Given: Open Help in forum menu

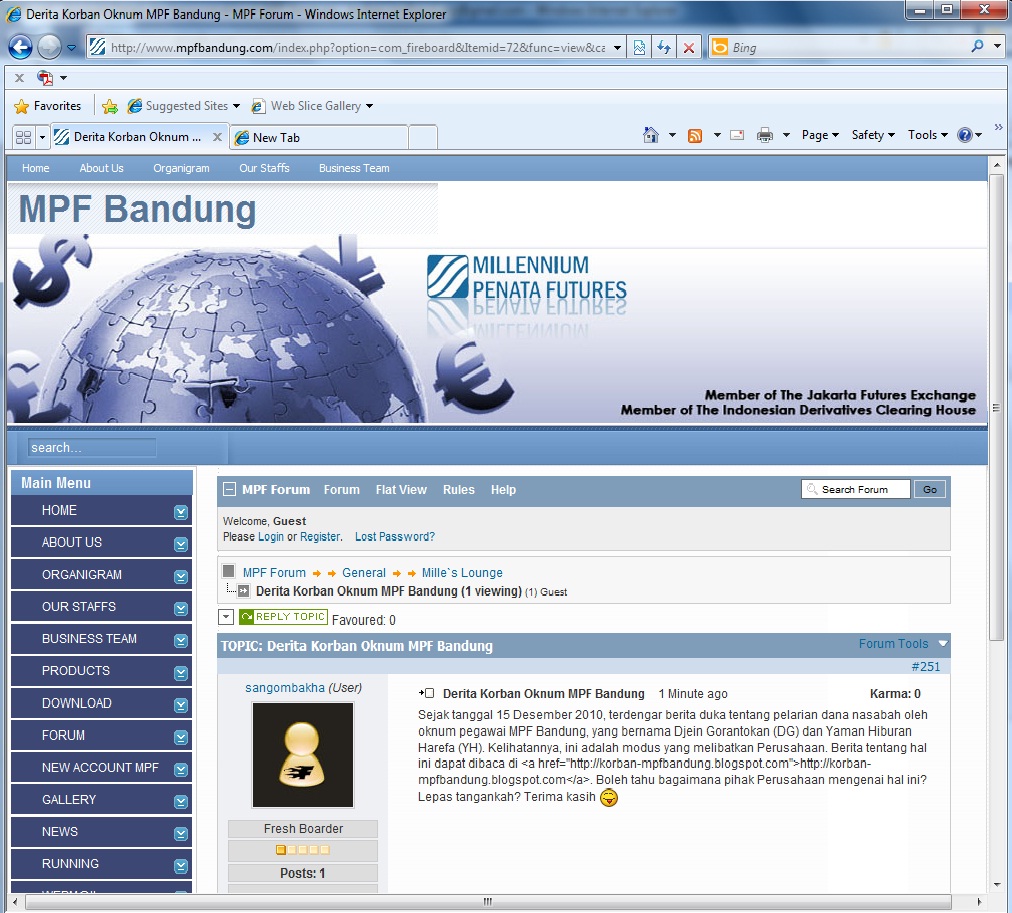Looking at the screenshot, I should [503, 490].
